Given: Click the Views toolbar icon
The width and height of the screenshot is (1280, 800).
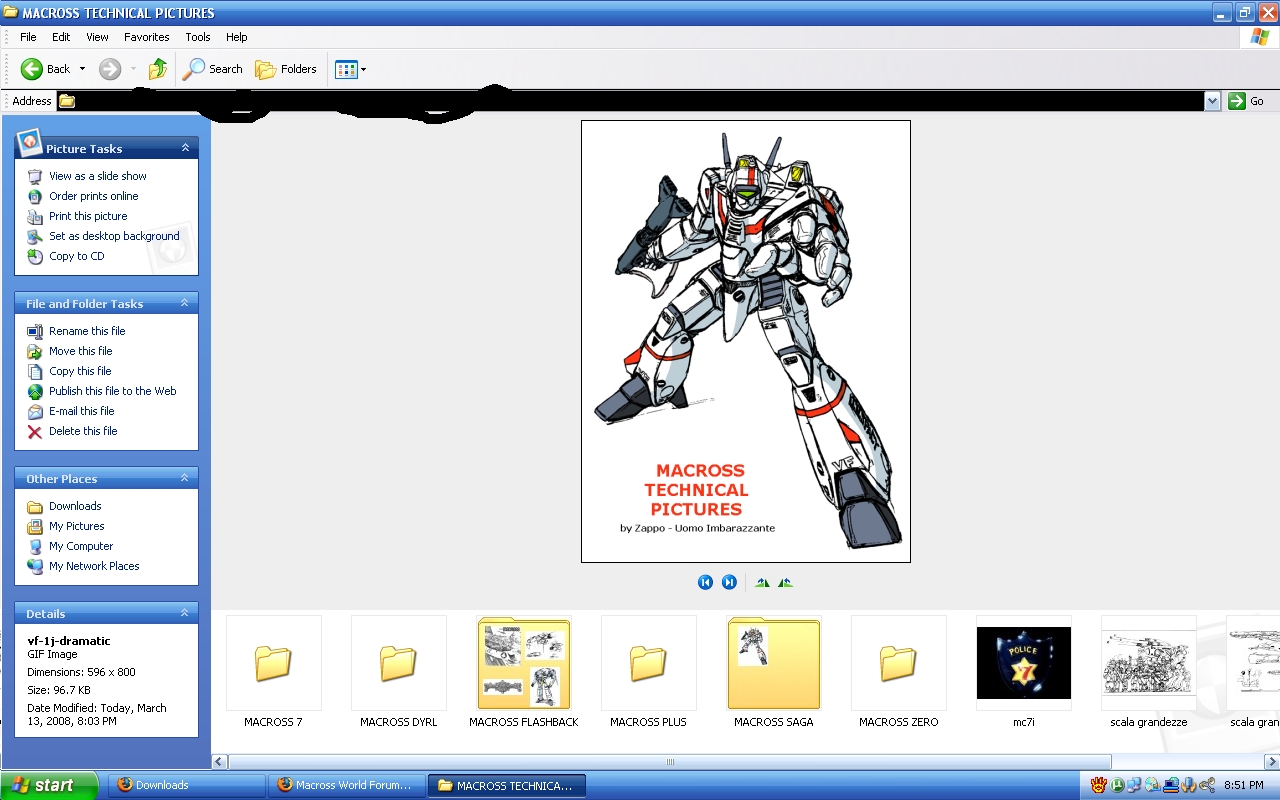Looking at the screenshot, I should coord(346,69).
